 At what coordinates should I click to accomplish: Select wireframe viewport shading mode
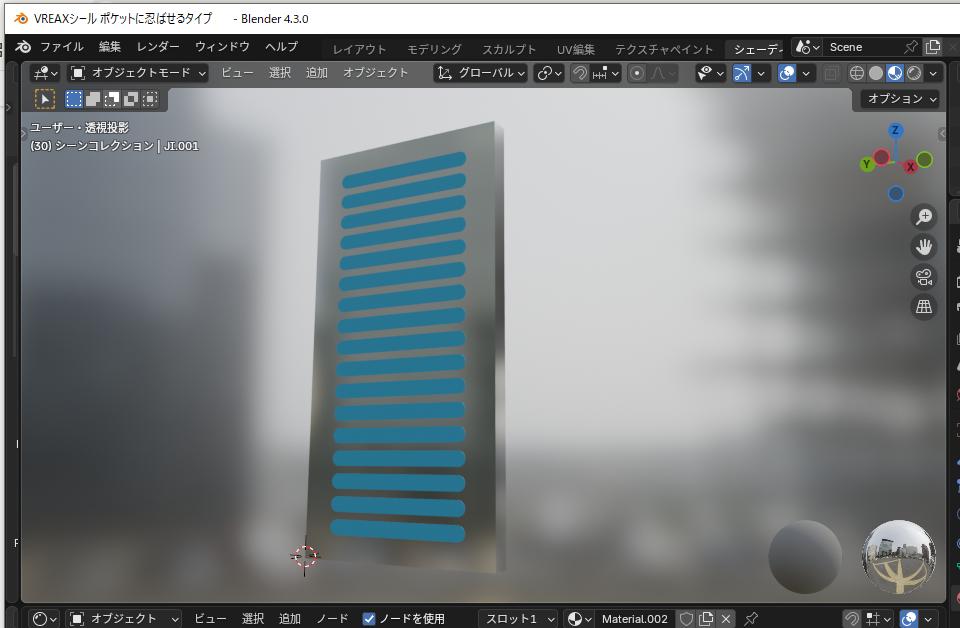pos(857,73)
